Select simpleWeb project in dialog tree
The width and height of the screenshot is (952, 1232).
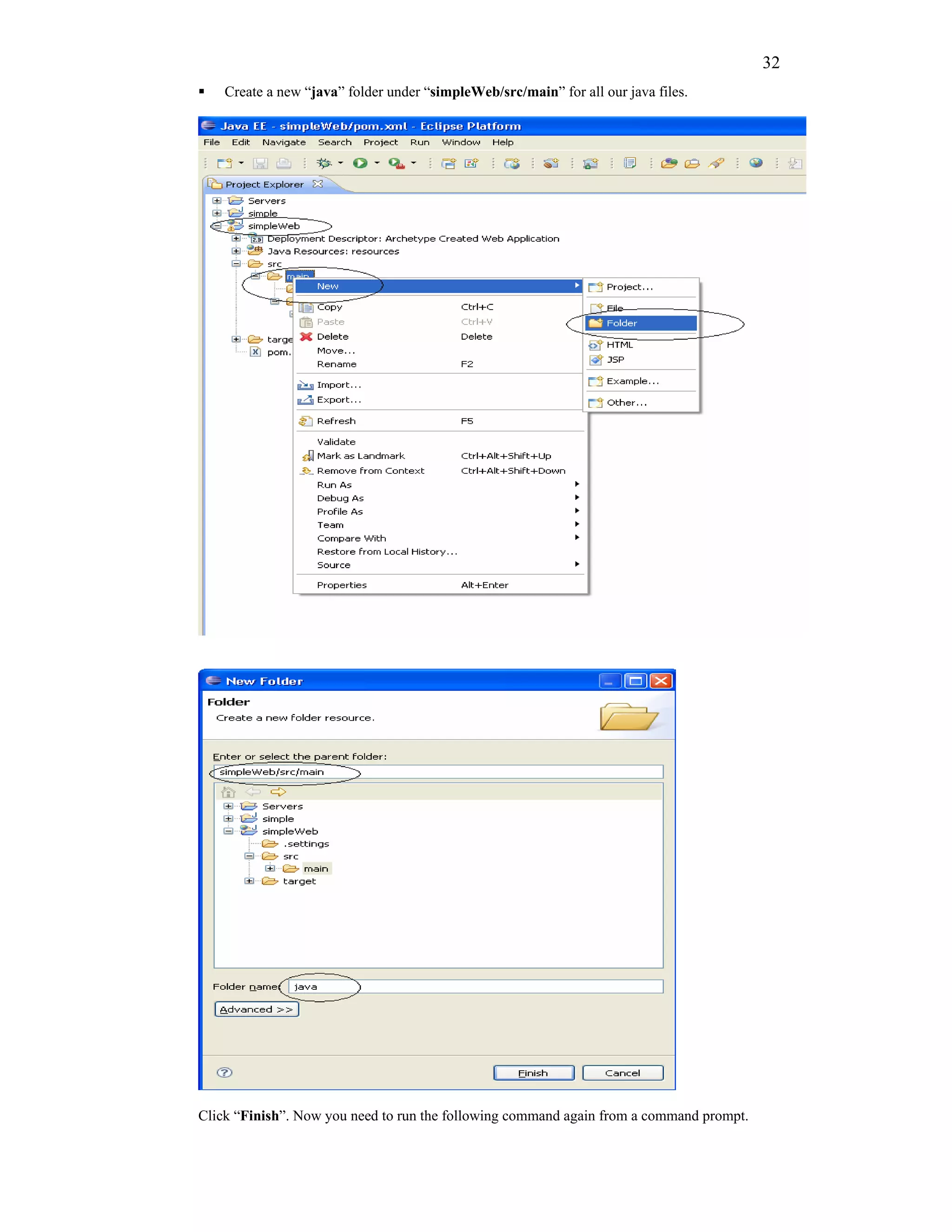(x=290, y=832)
